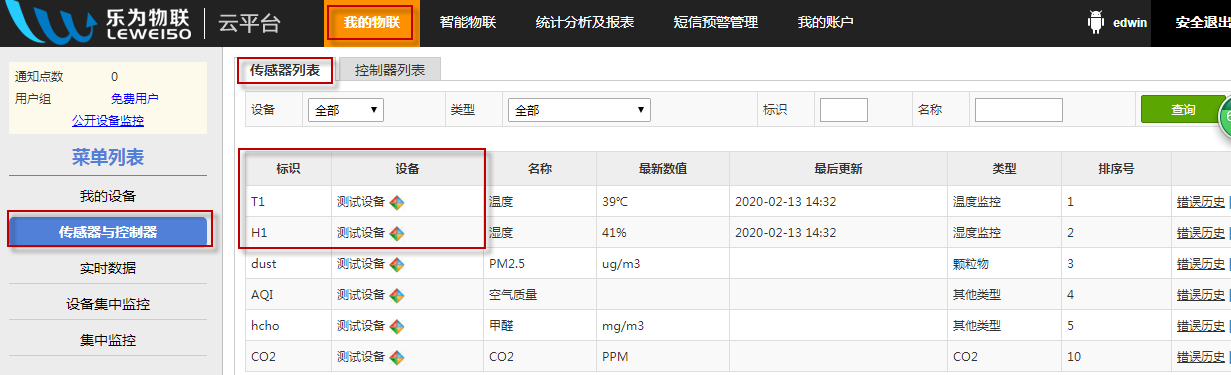Click the 标识 input field
The width and height of the screenshot is (1231, 375).
tap(844, 110)
